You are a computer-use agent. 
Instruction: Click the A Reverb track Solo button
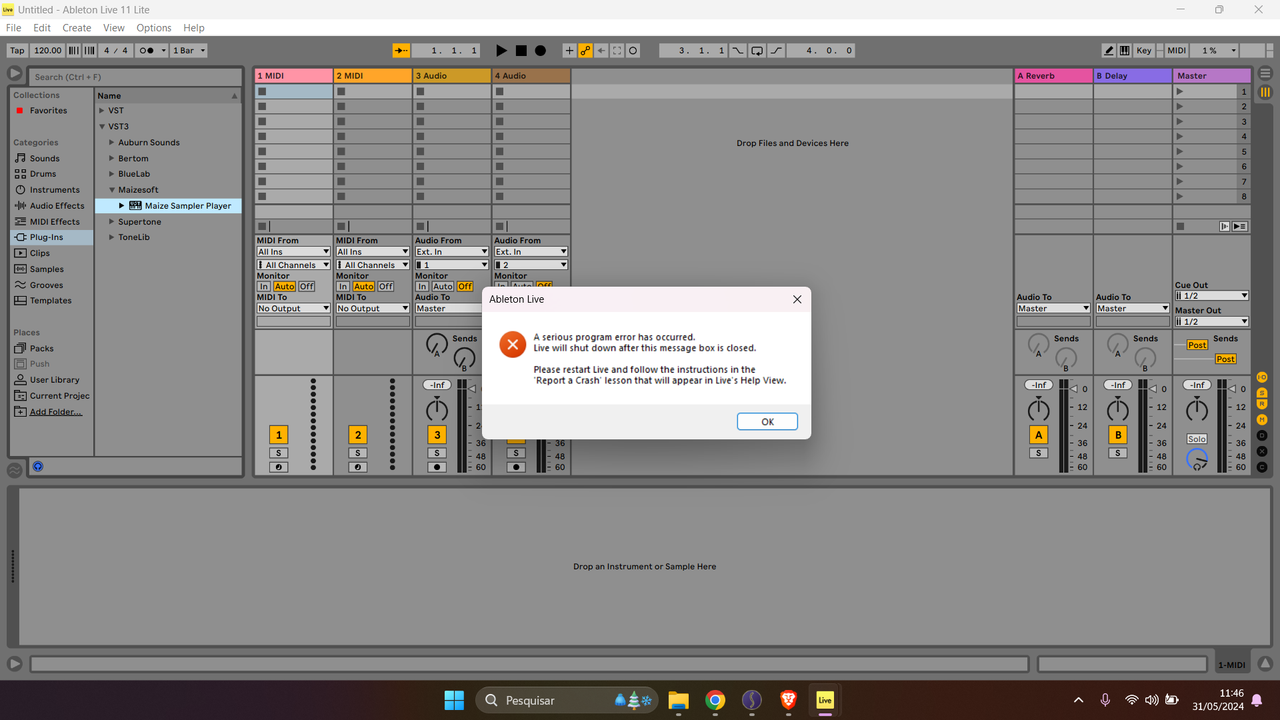[1039, 453]
